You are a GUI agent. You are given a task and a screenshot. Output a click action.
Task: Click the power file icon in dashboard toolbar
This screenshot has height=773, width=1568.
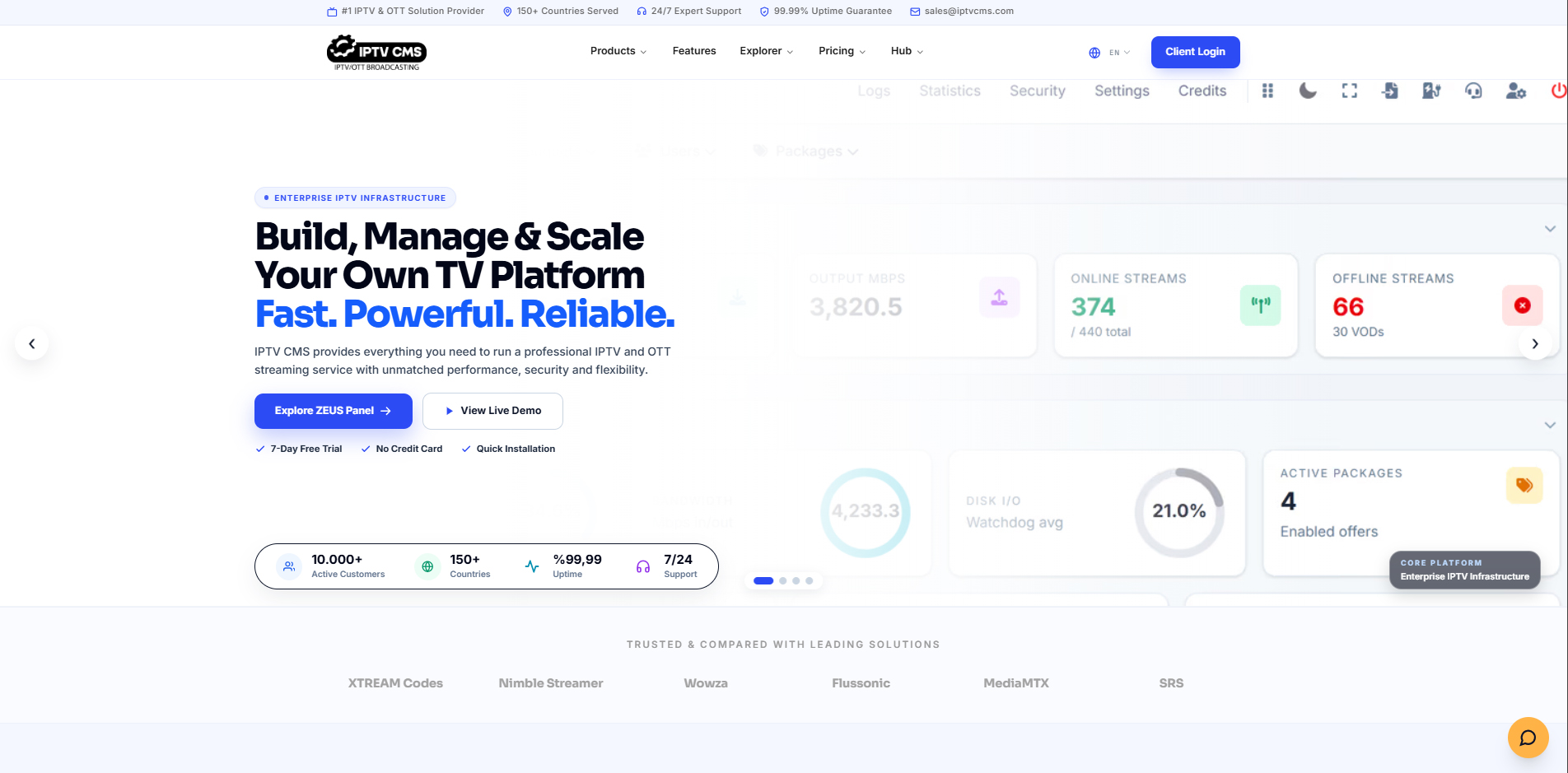pos(1431,91)
